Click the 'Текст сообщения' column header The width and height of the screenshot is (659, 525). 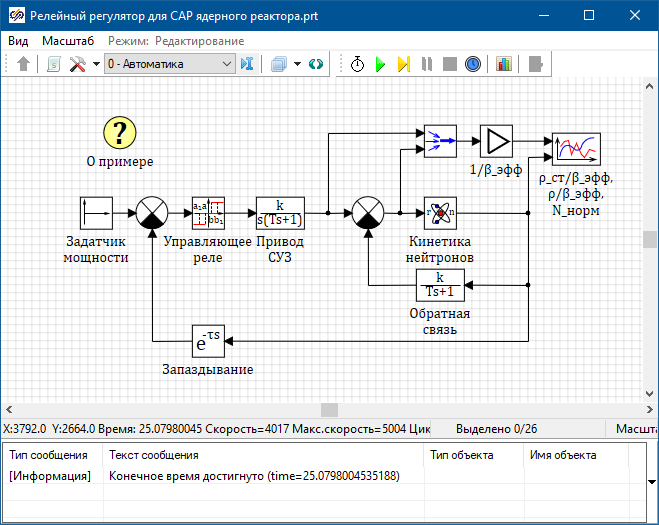click(153, 455)
